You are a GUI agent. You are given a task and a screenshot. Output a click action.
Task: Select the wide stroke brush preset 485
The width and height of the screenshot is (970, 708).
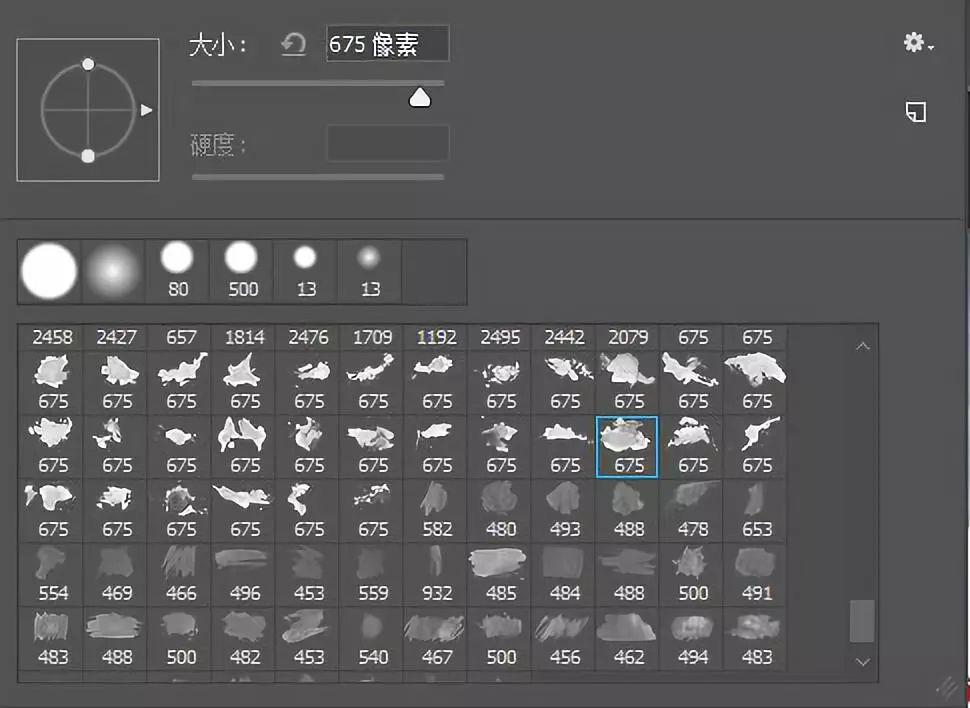pyautogui.click(x=500, y=575)
